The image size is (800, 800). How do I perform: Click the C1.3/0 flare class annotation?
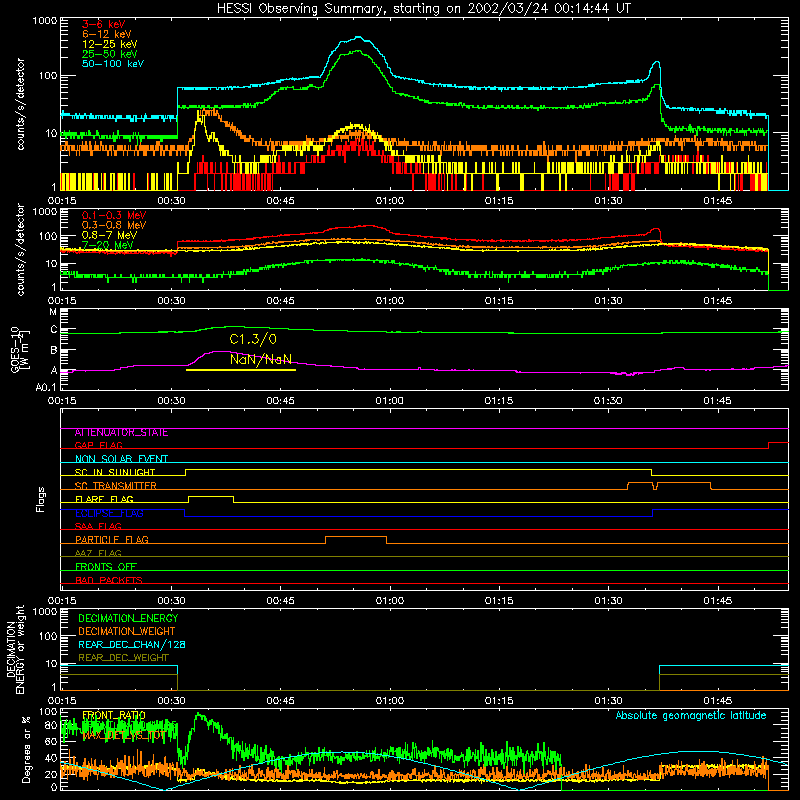click(x=253, y=339)
